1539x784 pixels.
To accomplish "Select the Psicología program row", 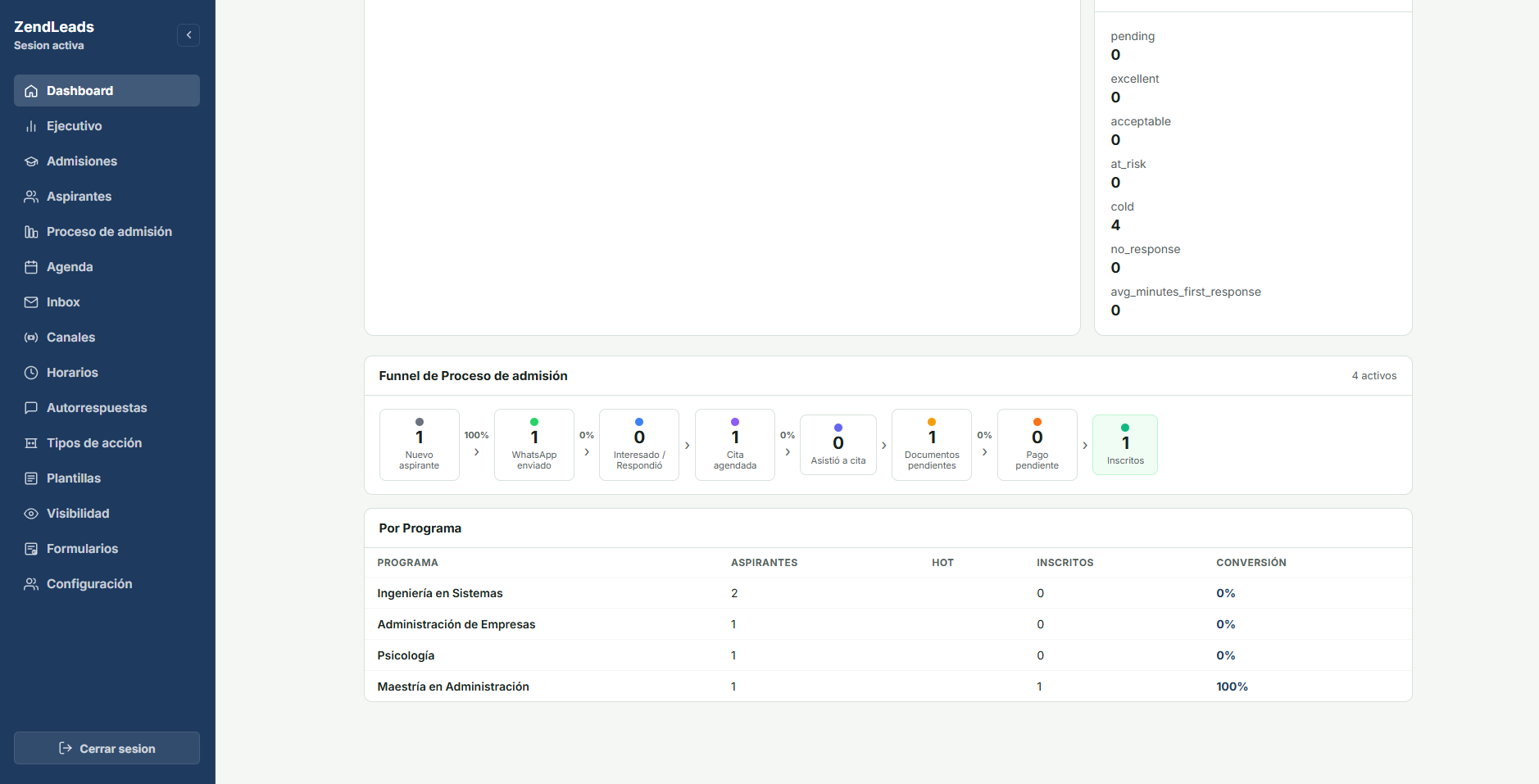I will [888, 655].
